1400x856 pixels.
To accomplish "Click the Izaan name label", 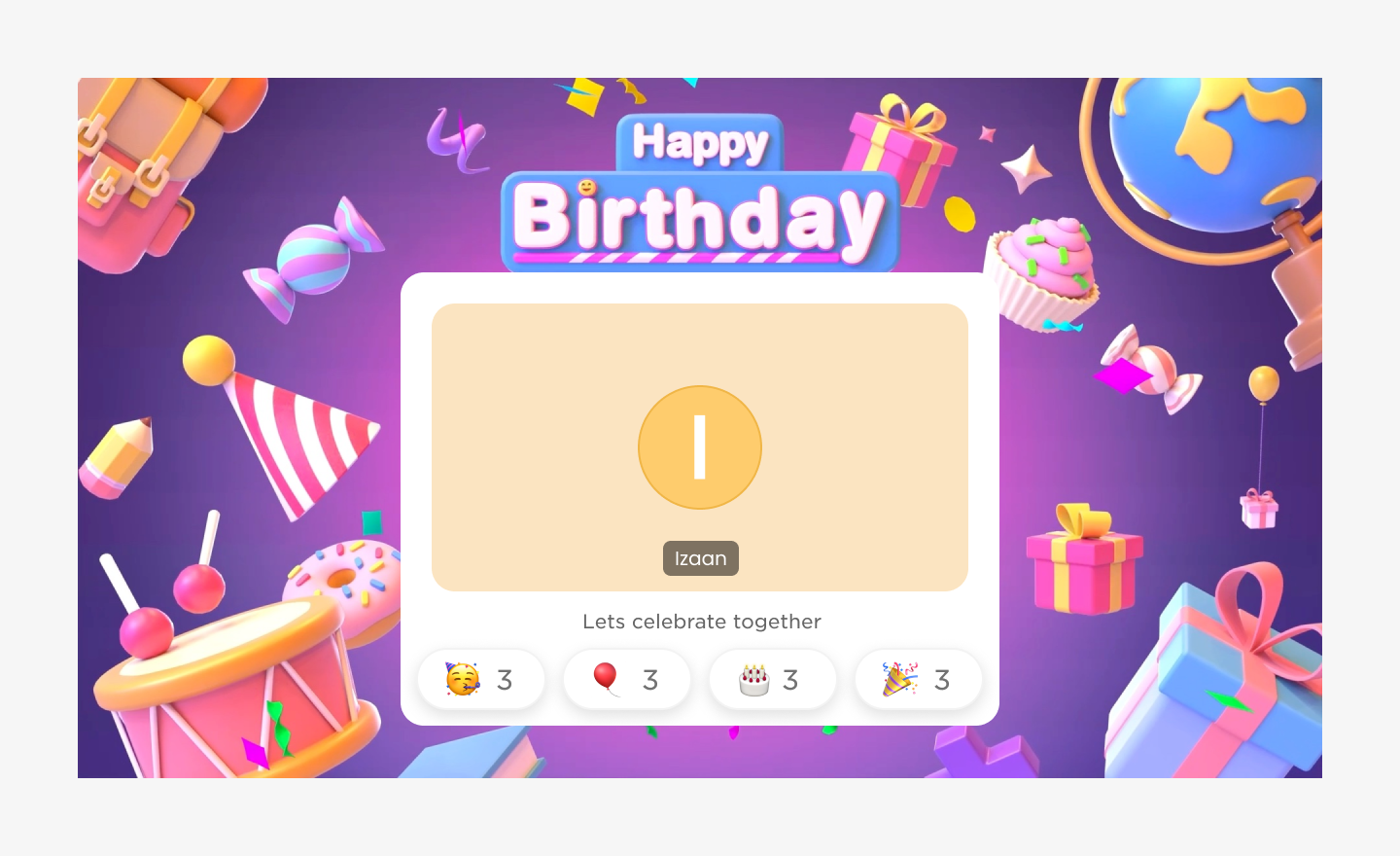I will click(x=701, y=558).
